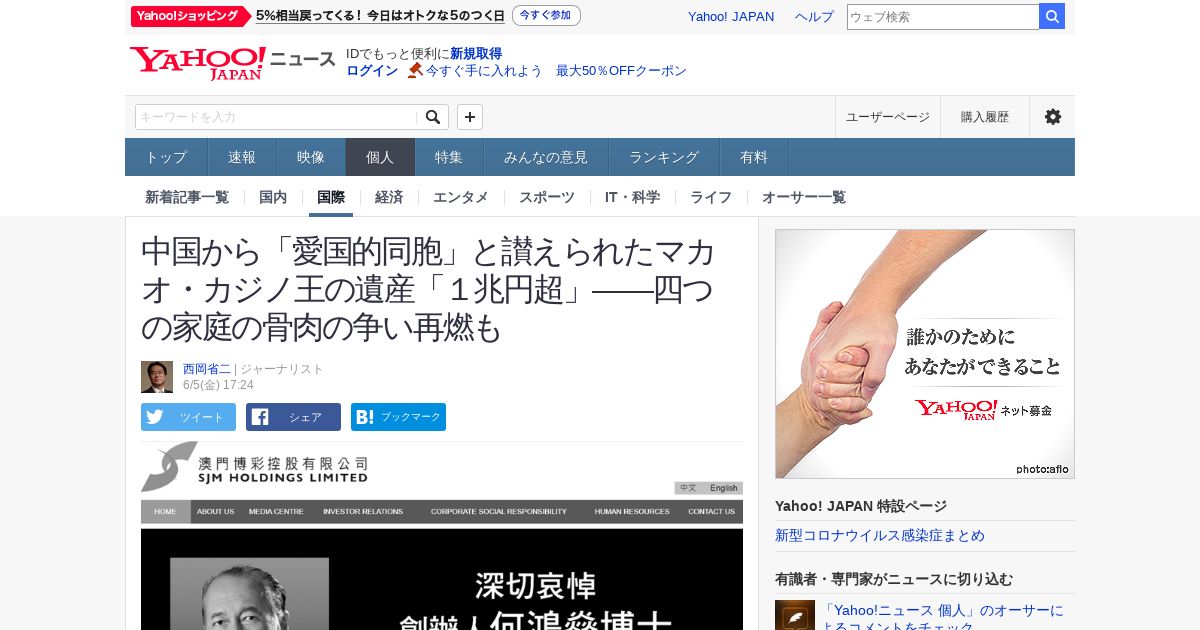1200x630 pixels.
Task: Click the Yahoo! JAPAN top link
Action: coord(731,17)
